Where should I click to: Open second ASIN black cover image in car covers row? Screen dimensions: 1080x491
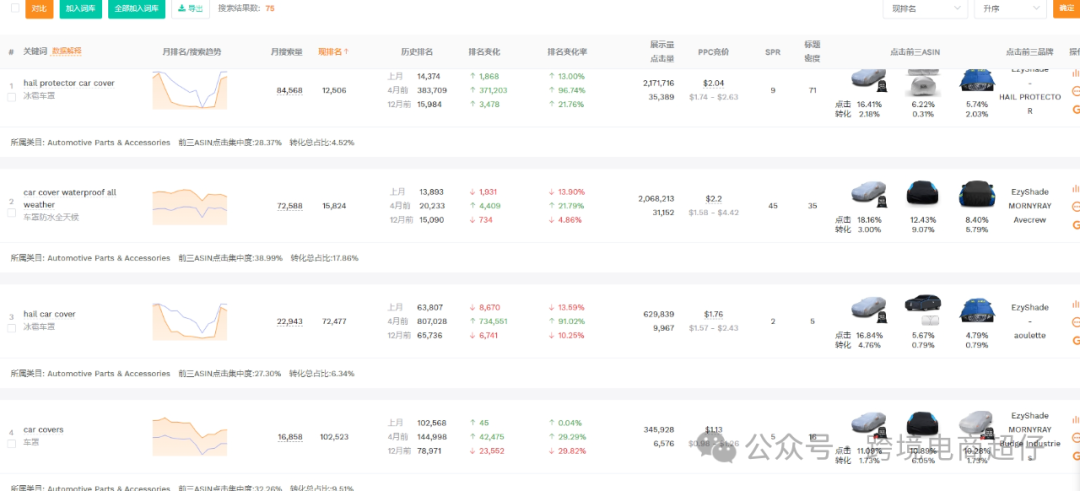click(922, 424)
